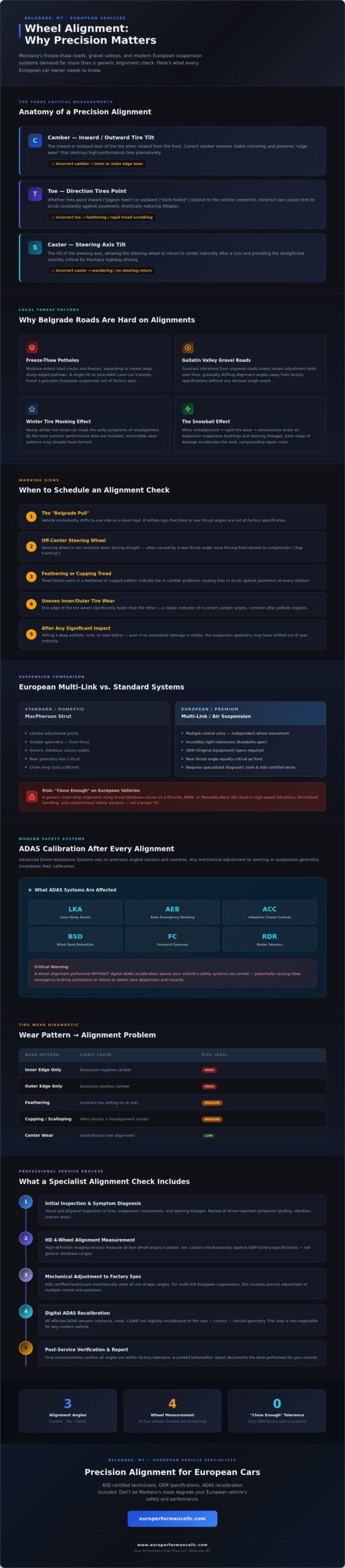Click the Snowball Effect lightning icon
Image resolution: width=345 pixels, height=1568 pixels.
point(188,409)
